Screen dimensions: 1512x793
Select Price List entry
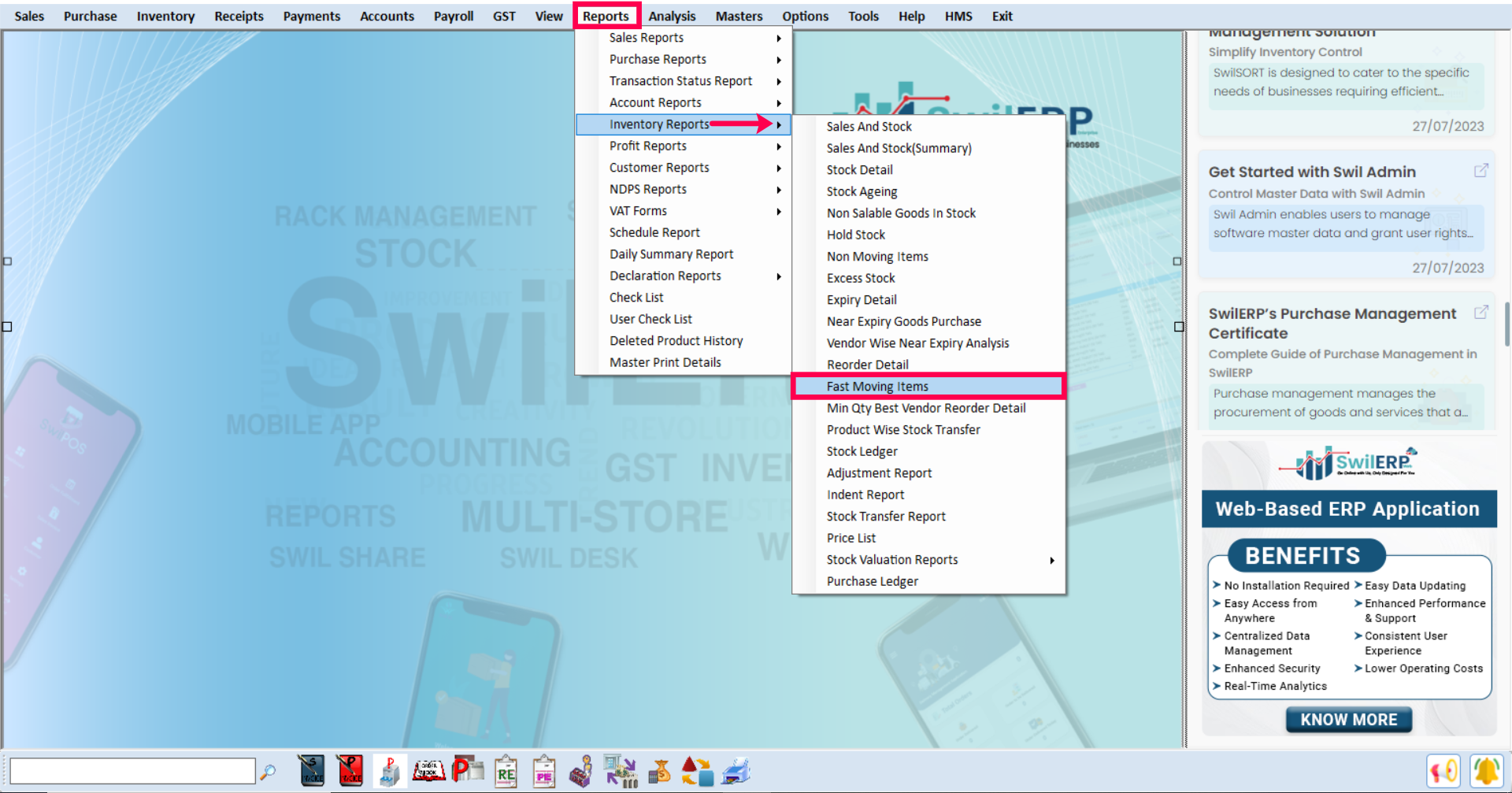tap(929, 539)
